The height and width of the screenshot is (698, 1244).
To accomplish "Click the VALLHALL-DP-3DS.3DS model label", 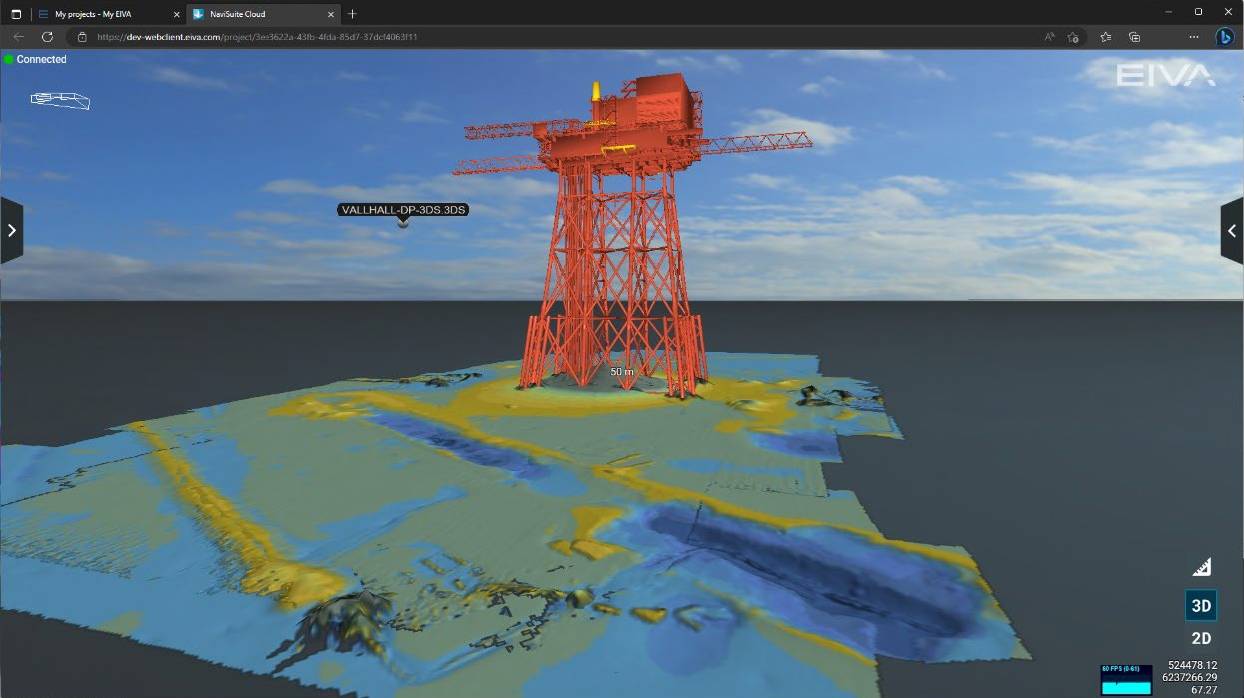I will (403, 209).
